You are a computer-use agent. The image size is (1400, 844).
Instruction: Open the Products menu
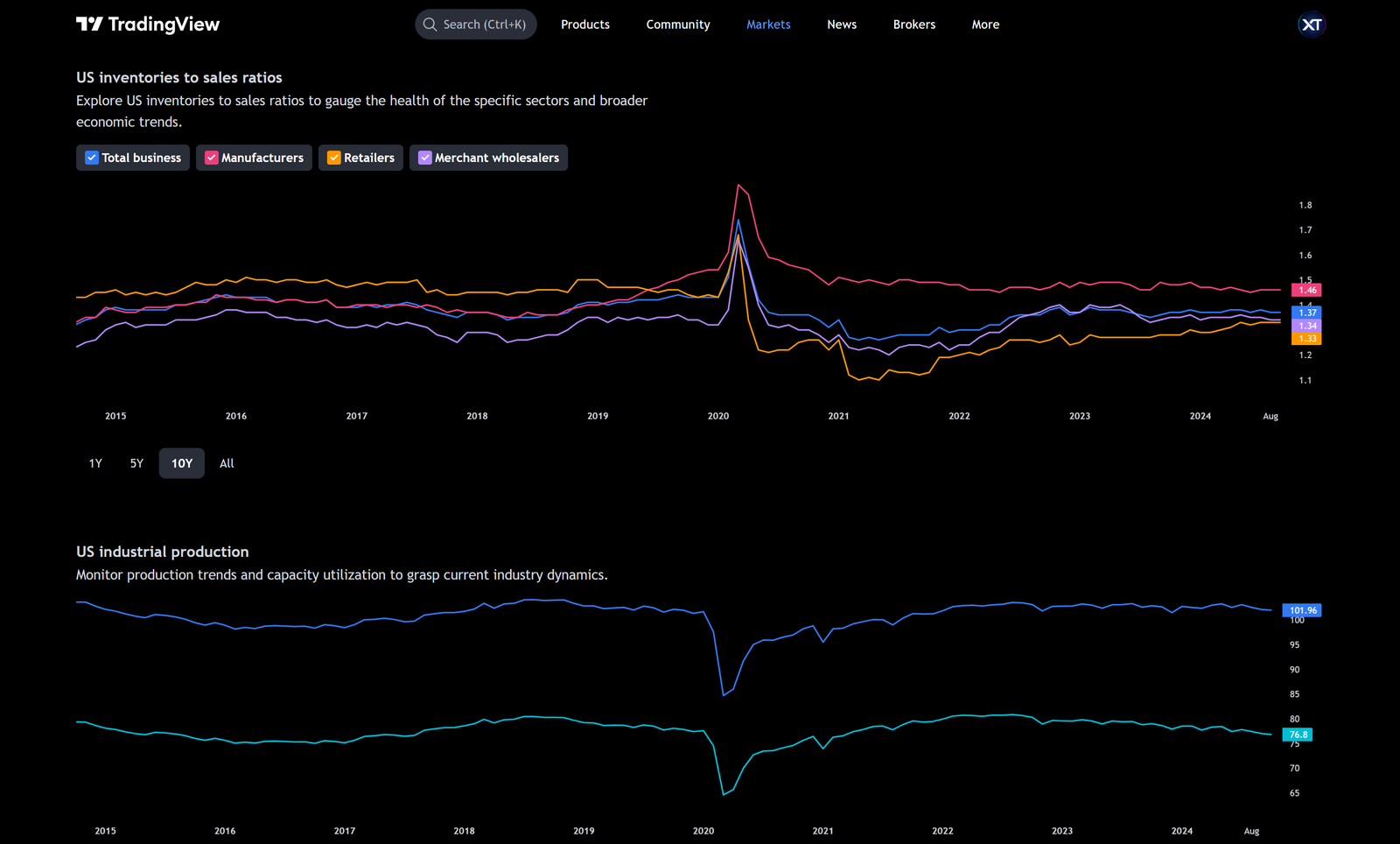tap(584, 24)
